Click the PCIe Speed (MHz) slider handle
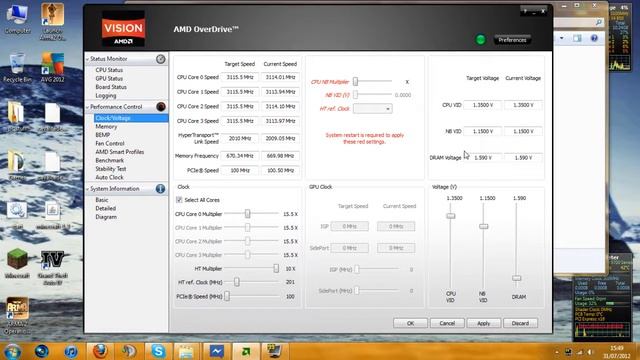Screen dimensions: 640x360 click(227, 296)
